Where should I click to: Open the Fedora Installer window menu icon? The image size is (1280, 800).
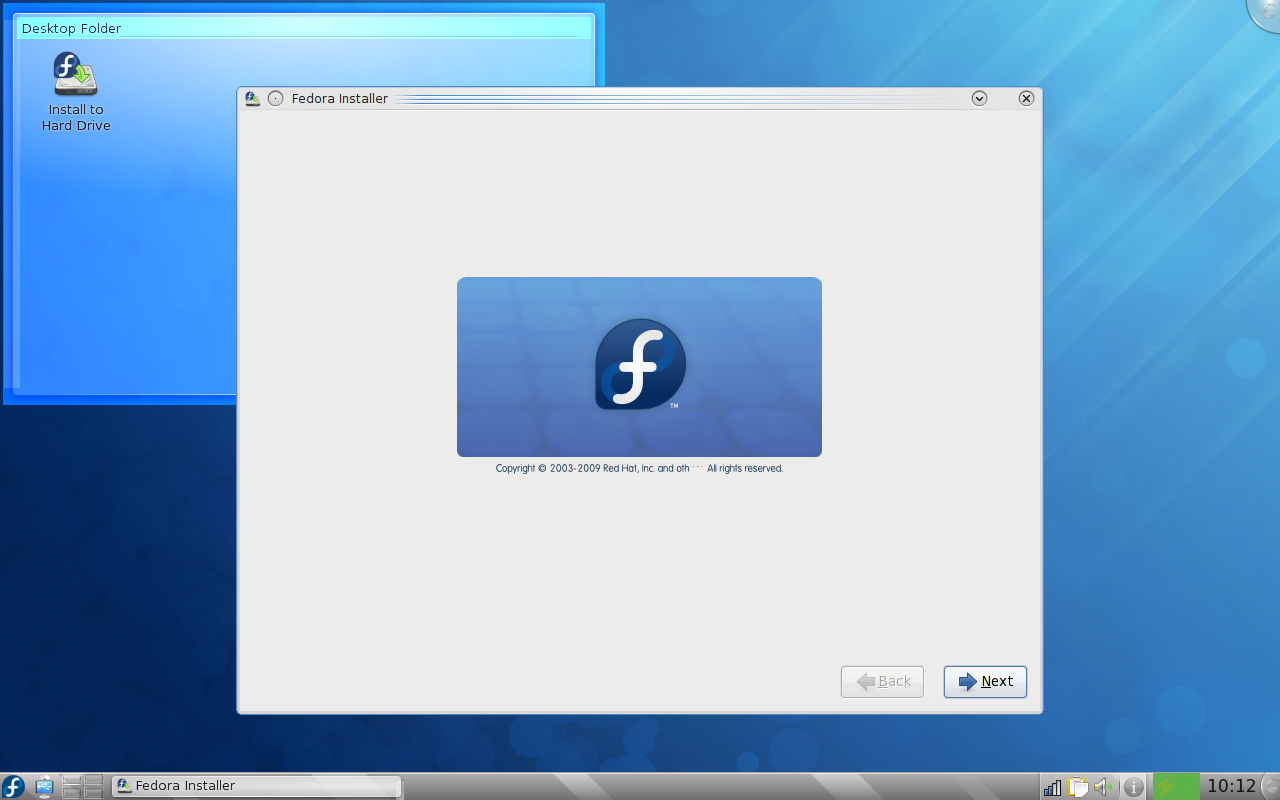coord(253,98)
